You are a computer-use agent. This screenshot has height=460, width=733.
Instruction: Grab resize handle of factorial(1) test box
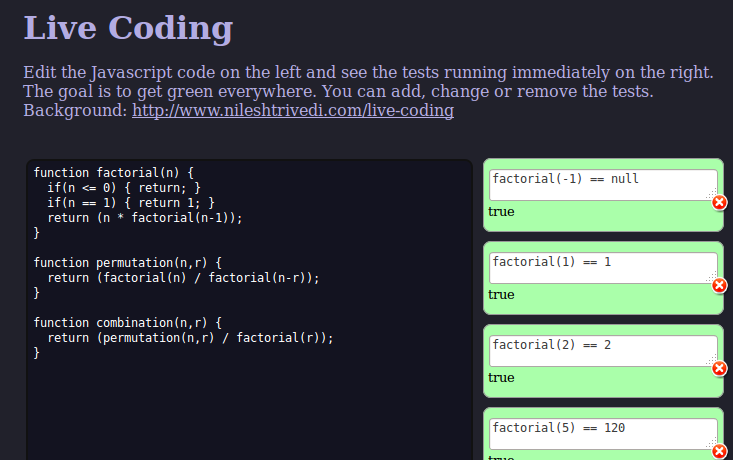click(712, 278)
